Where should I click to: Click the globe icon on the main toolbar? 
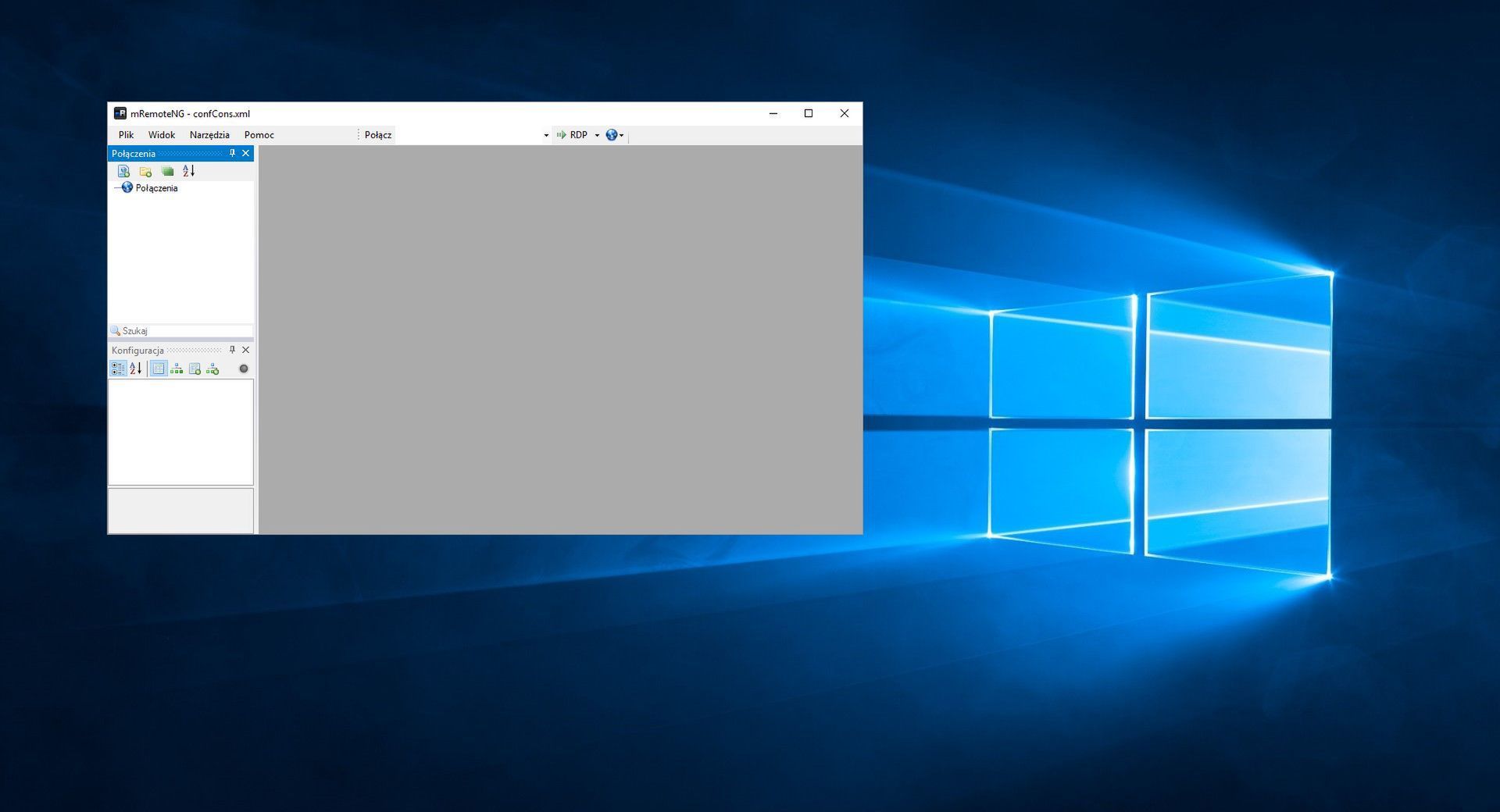pyautogui.click(x=612, y=134)
